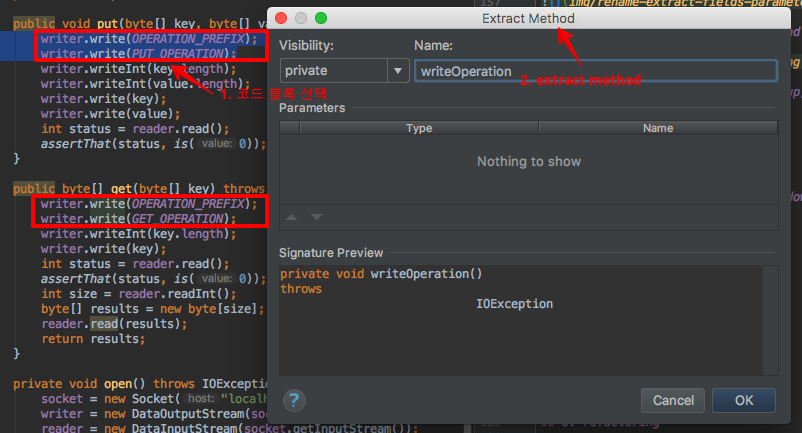Click the 'return results;' line in editor
Viewport: 802px width, 433px height.
click(x=93, y=339)
